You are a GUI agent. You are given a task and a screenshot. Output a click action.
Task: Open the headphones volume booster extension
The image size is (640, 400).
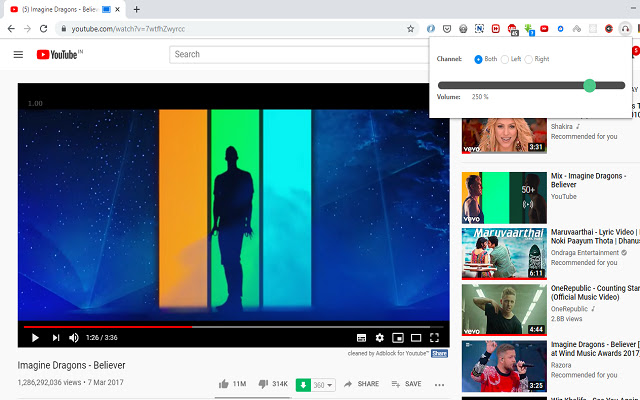point(625,29)
